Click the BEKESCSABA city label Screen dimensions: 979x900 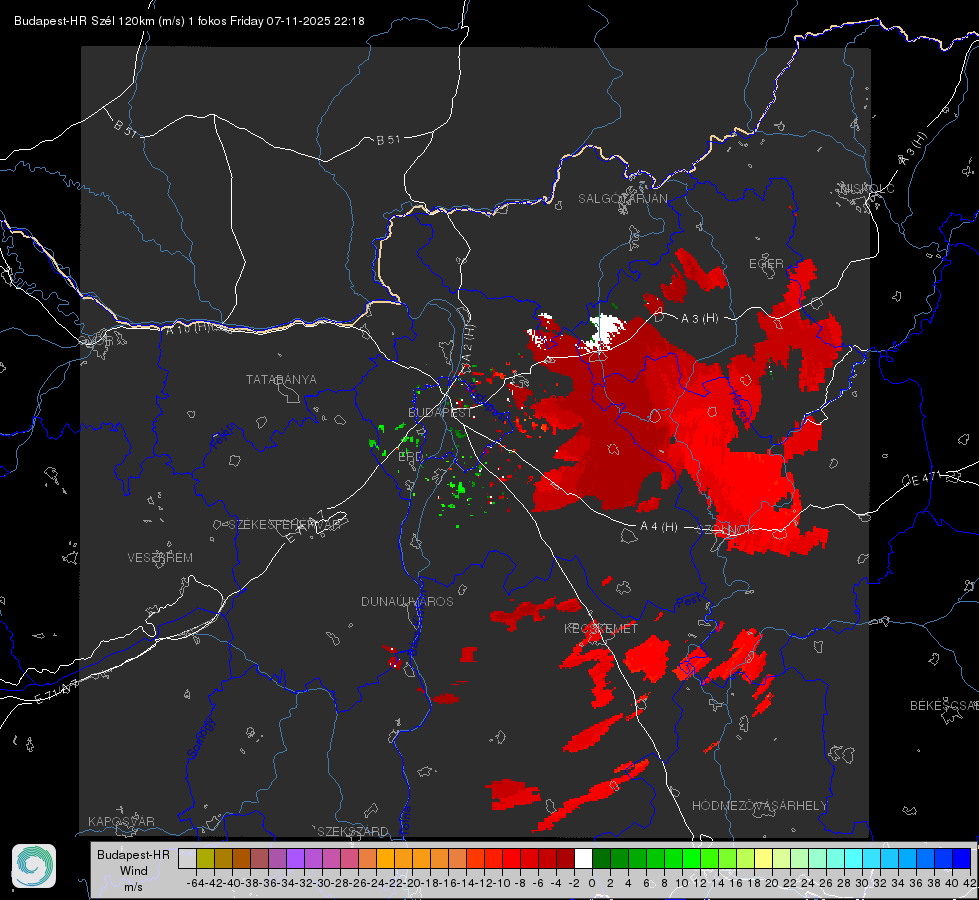pyautogui.click(x=944, y=706)
